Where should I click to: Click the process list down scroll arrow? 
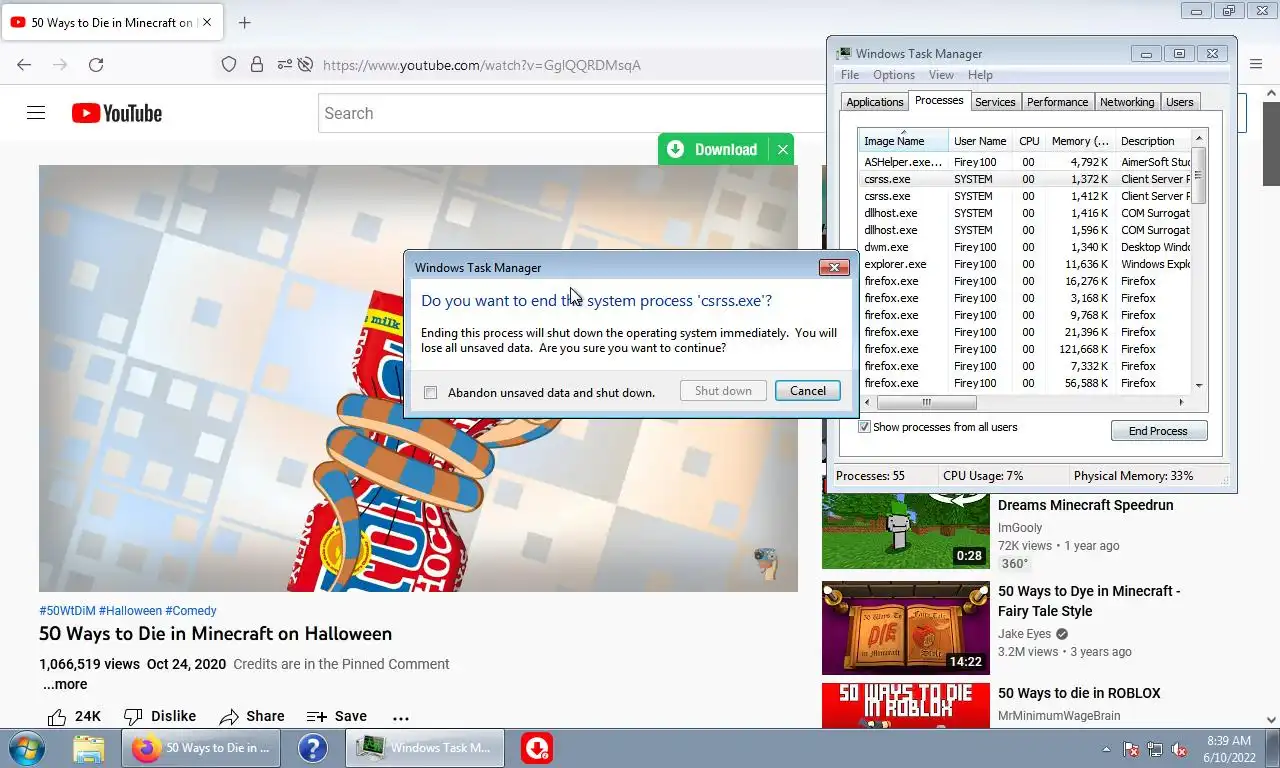click(1199, 386)
